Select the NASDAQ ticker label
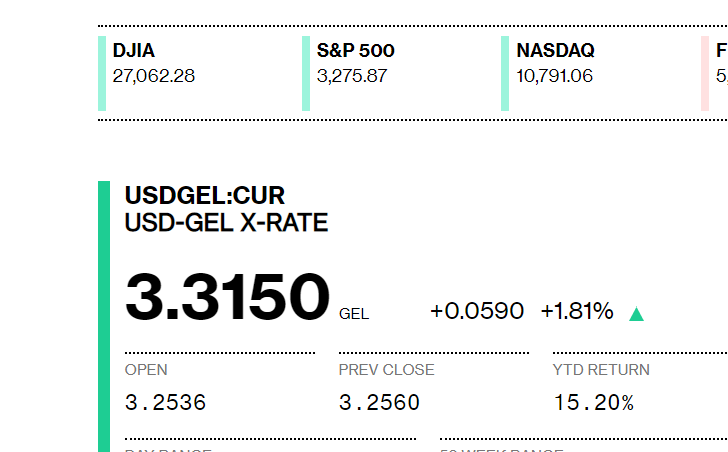The height and width of the screenshot is (452, 728). (555, 50)
